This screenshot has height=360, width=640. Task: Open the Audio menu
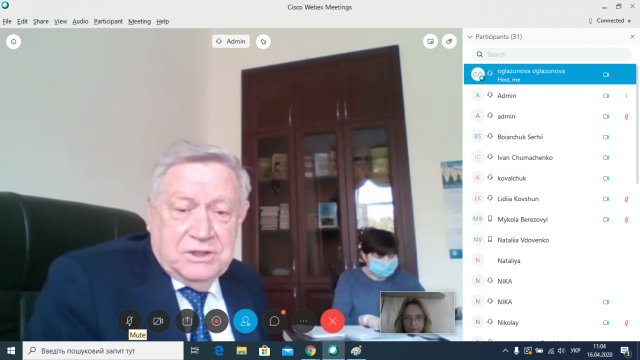tap(80, 21)
